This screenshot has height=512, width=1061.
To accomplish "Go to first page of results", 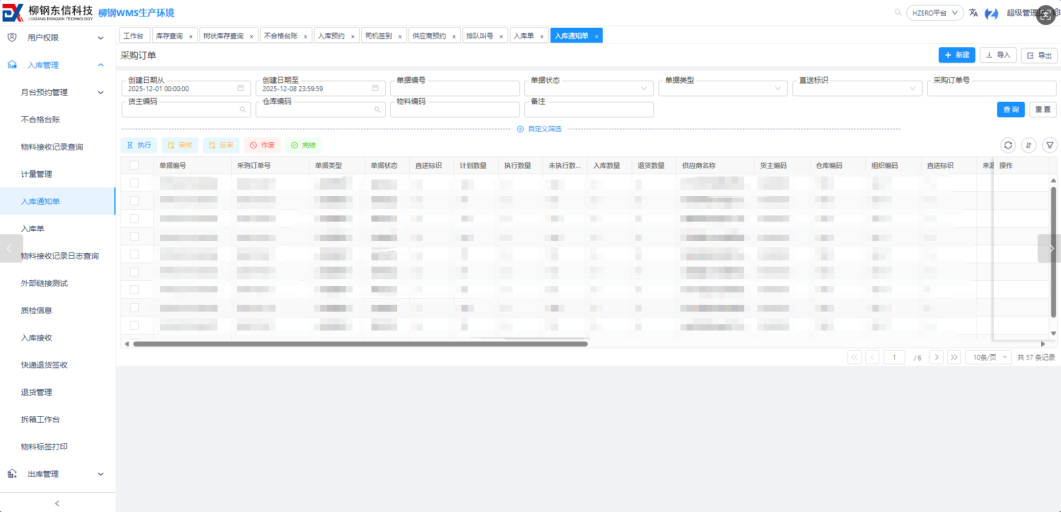I will [855, 357].
